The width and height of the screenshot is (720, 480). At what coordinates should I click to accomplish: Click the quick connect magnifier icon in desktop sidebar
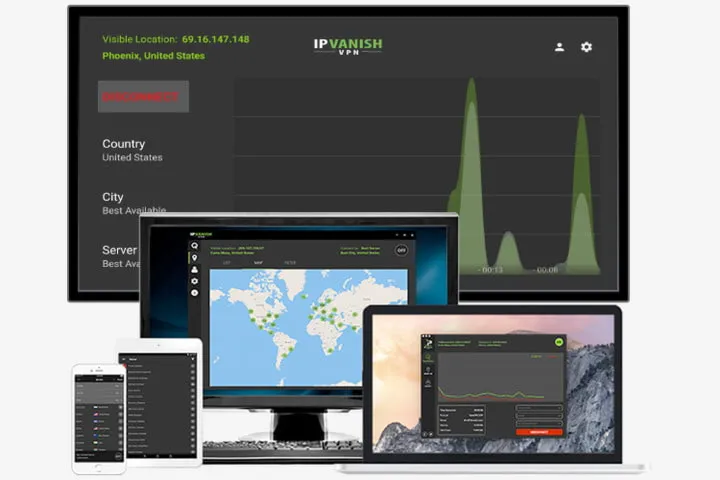coord(195,246)
